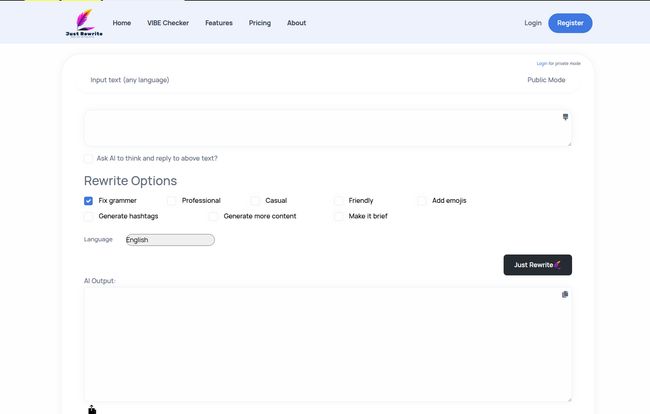Go to the Pricing page

(x=259, y=23)
